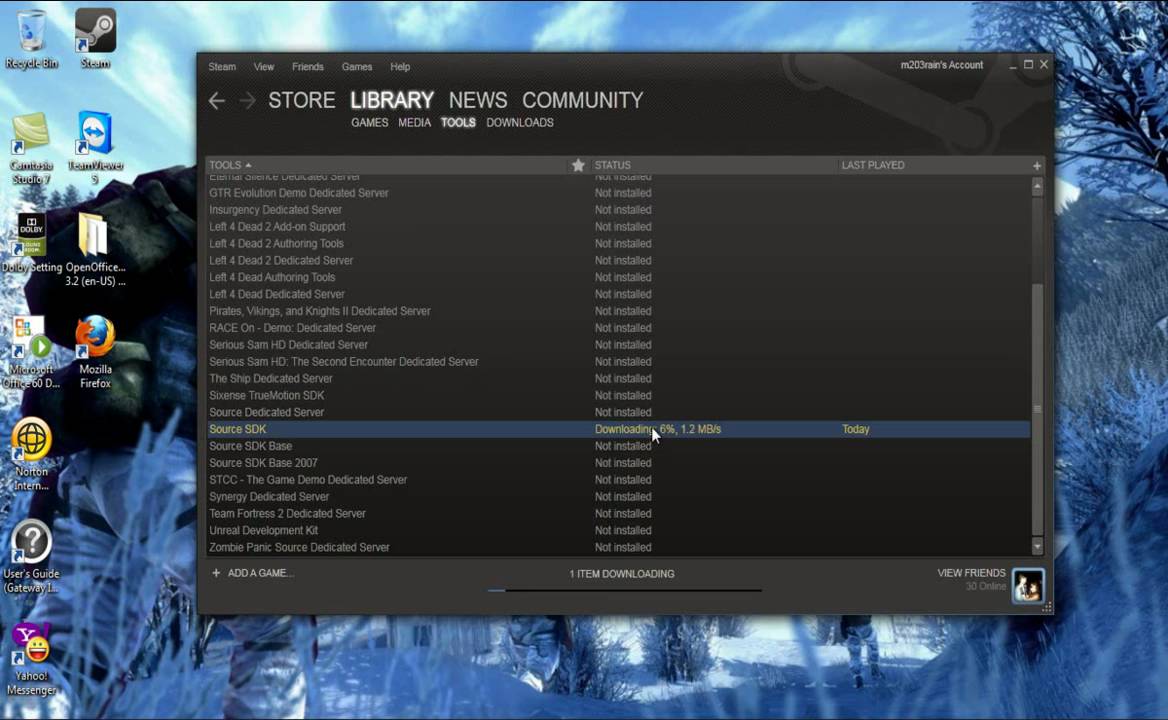Select The Ship Dedicated Server
This screenshot has height=720, width=1168.
click(618, 379)
